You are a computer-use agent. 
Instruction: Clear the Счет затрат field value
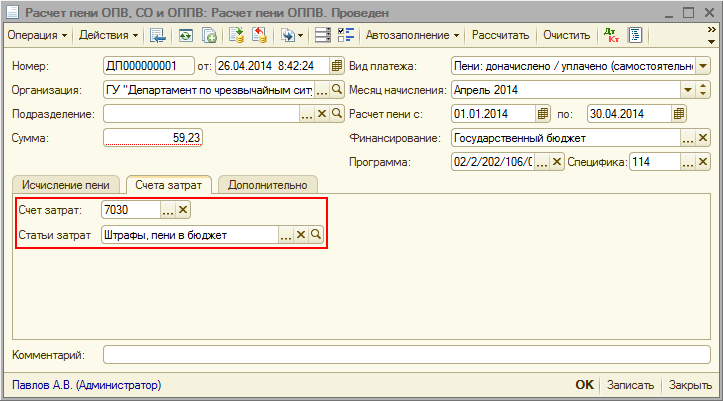pos(182,210)
